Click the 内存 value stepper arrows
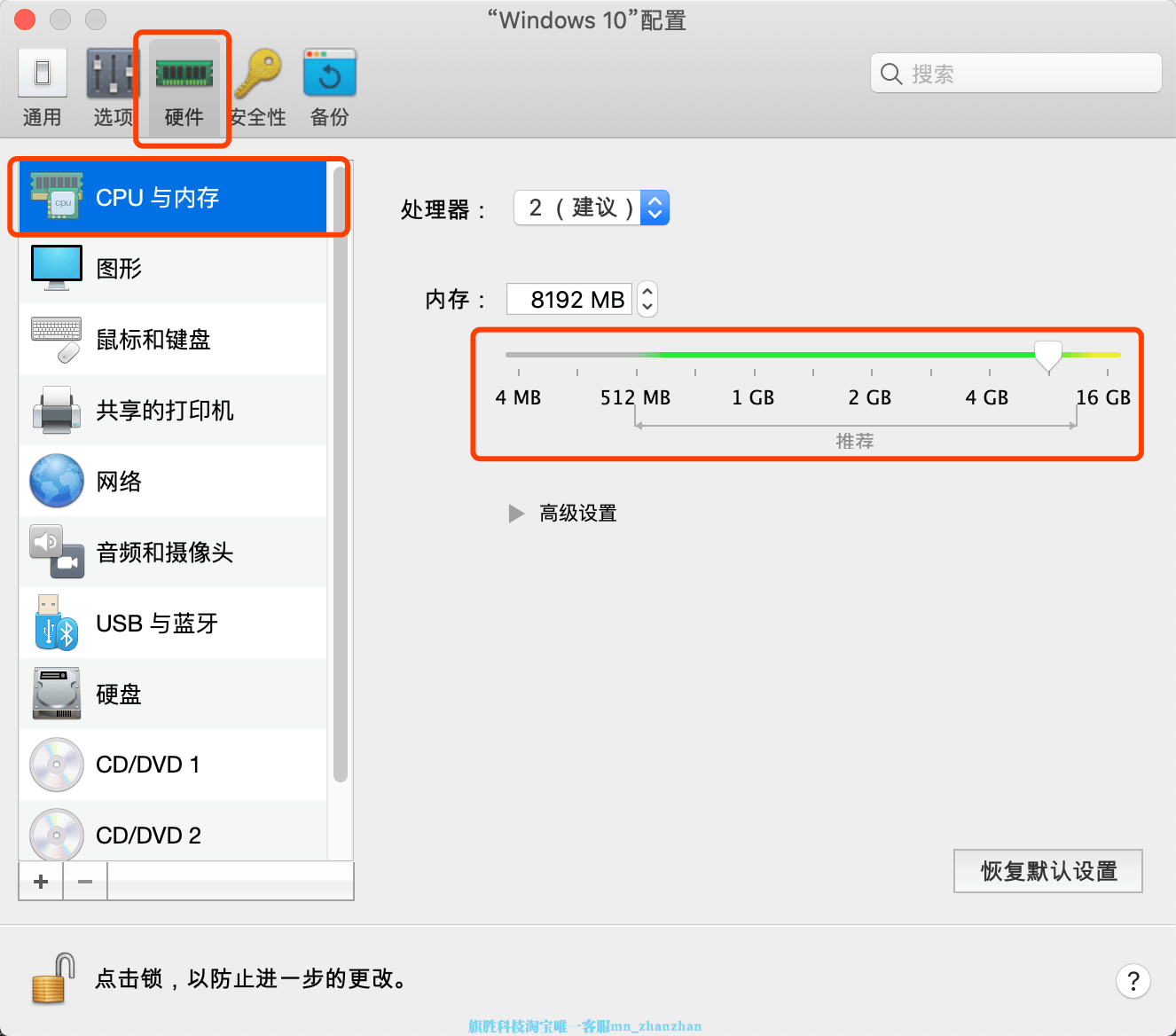This screenshot has width=1176, height=1036. click(647, 299)
